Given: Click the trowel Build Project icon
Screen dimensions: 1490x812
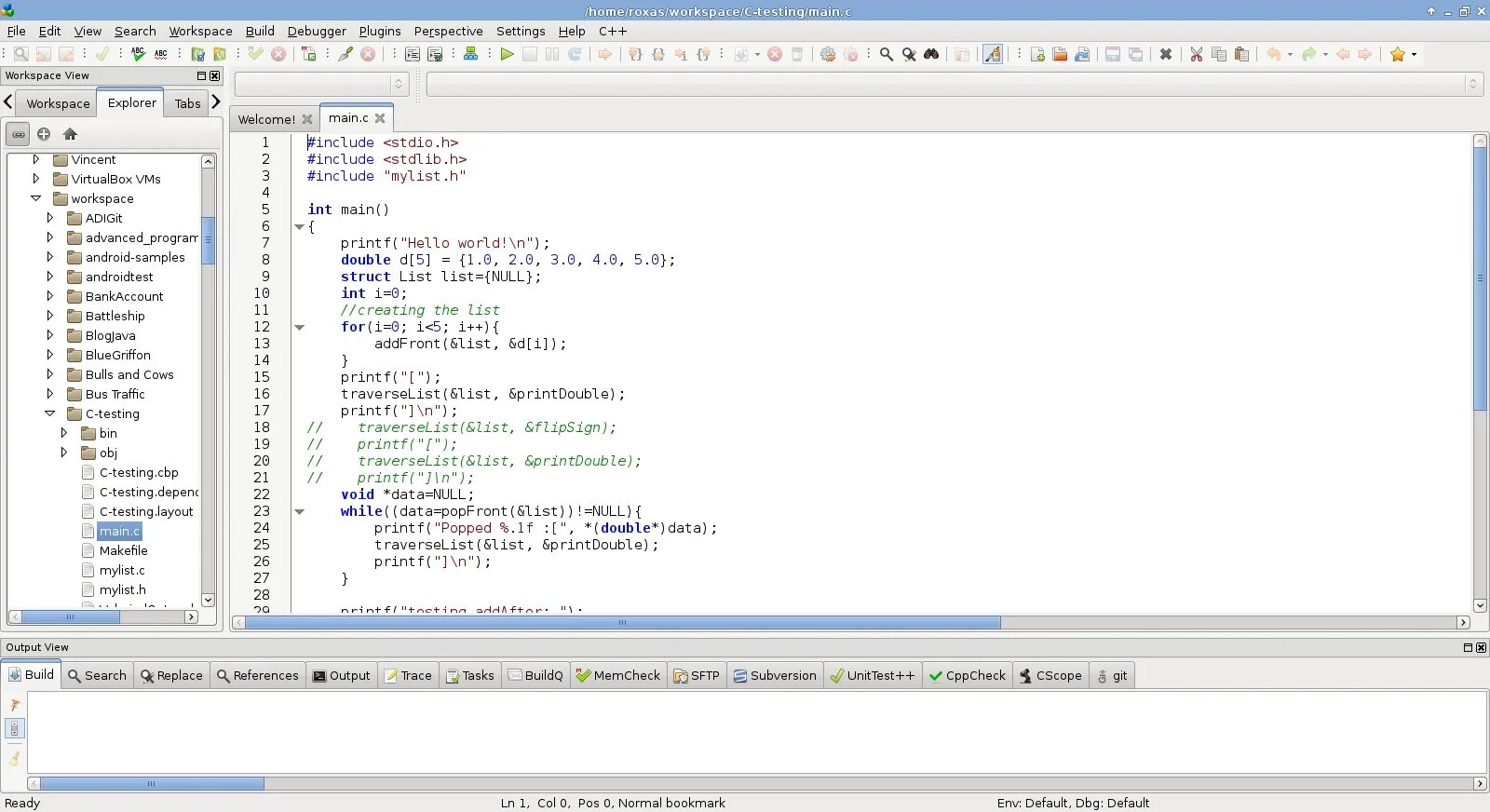Looking at the screenshot, I should tap(345, 54).
